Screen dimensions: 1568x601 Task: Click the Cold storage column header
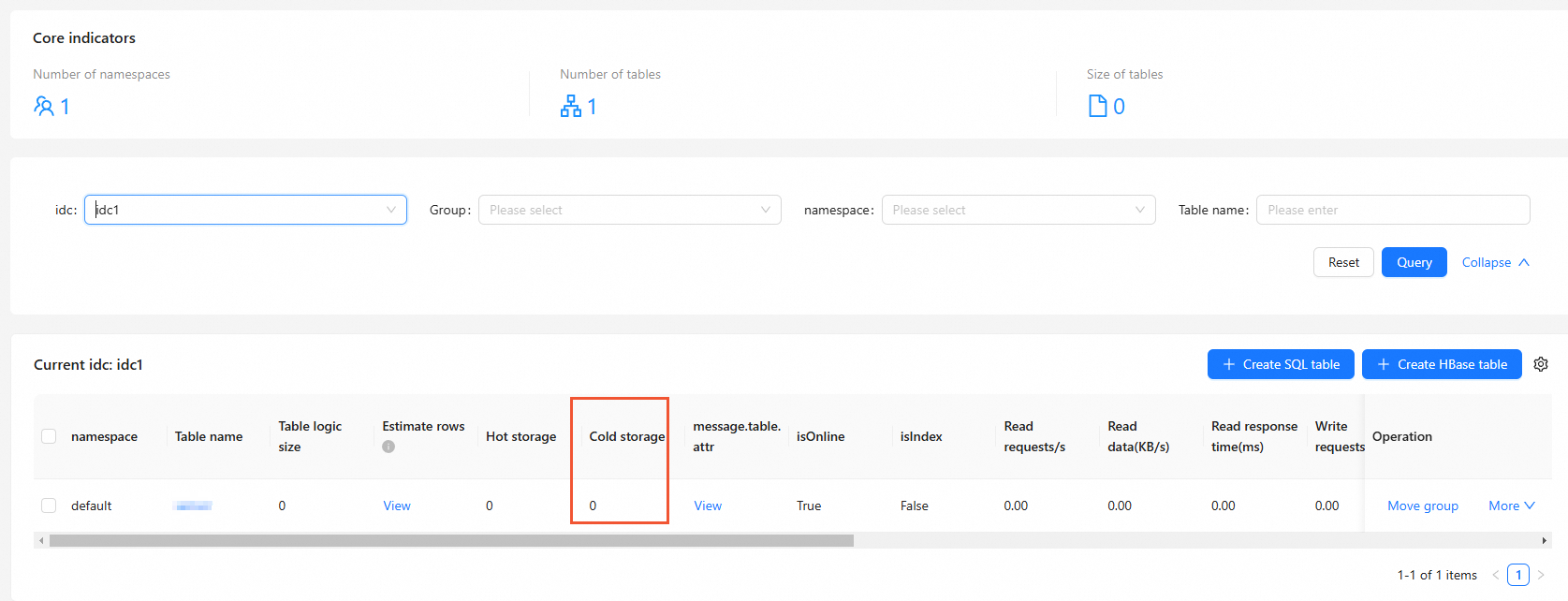[x=627, y=436]
